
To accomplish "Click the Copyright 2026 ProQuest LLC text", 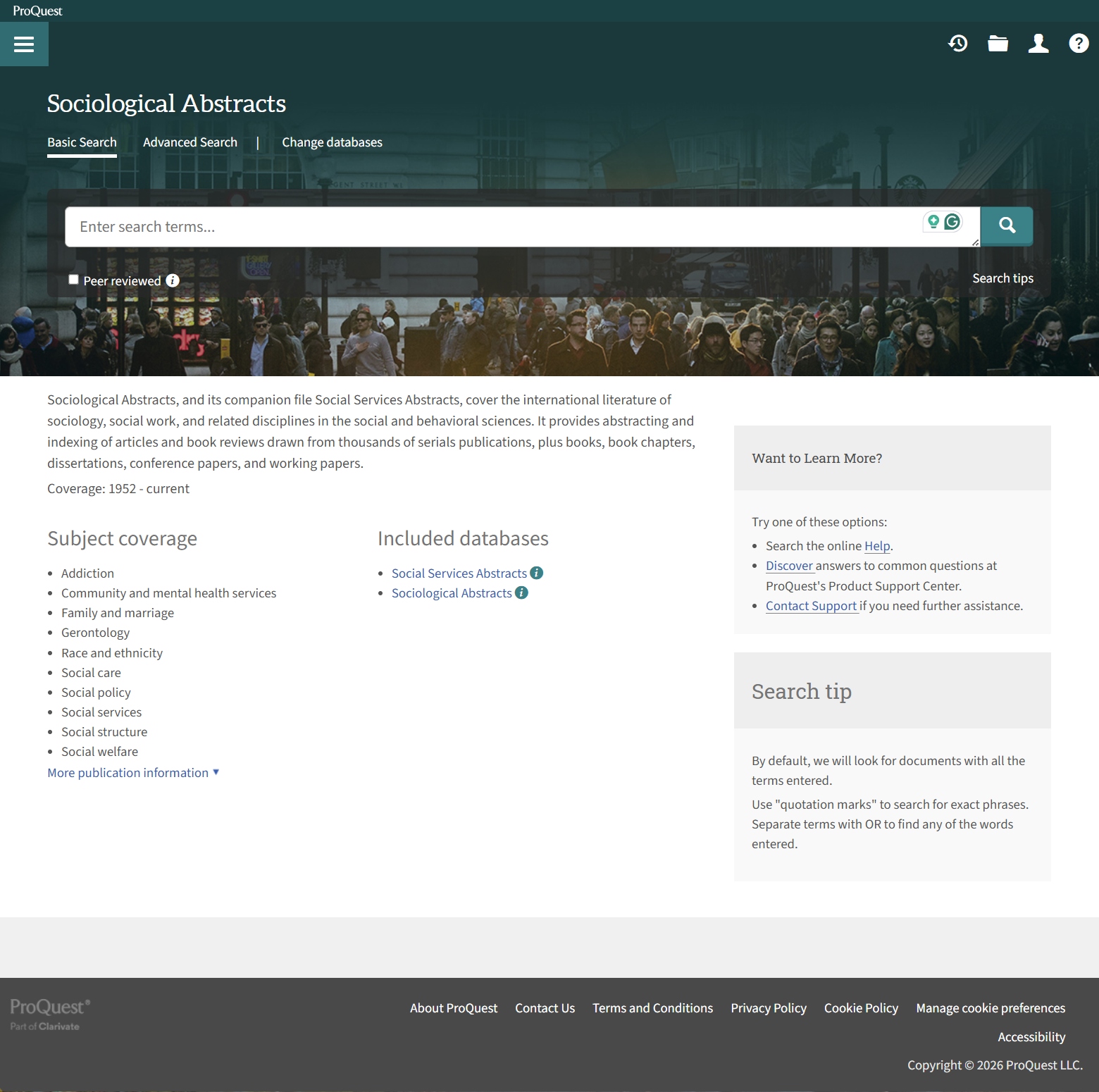I will 995,1065.
